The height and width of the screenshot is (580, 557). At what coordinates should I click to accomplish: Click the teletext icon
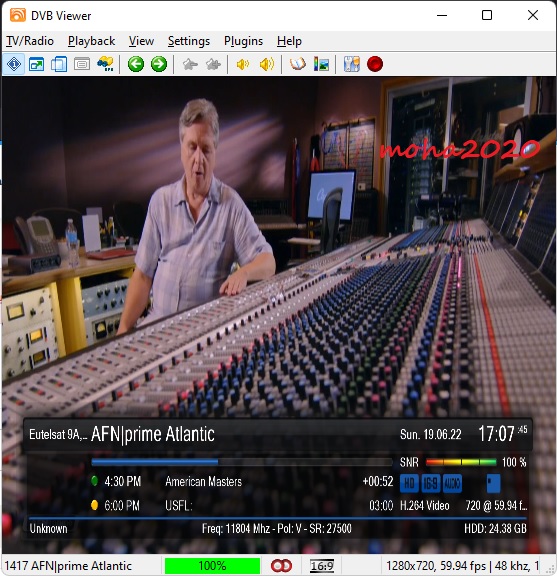(82, 64)
